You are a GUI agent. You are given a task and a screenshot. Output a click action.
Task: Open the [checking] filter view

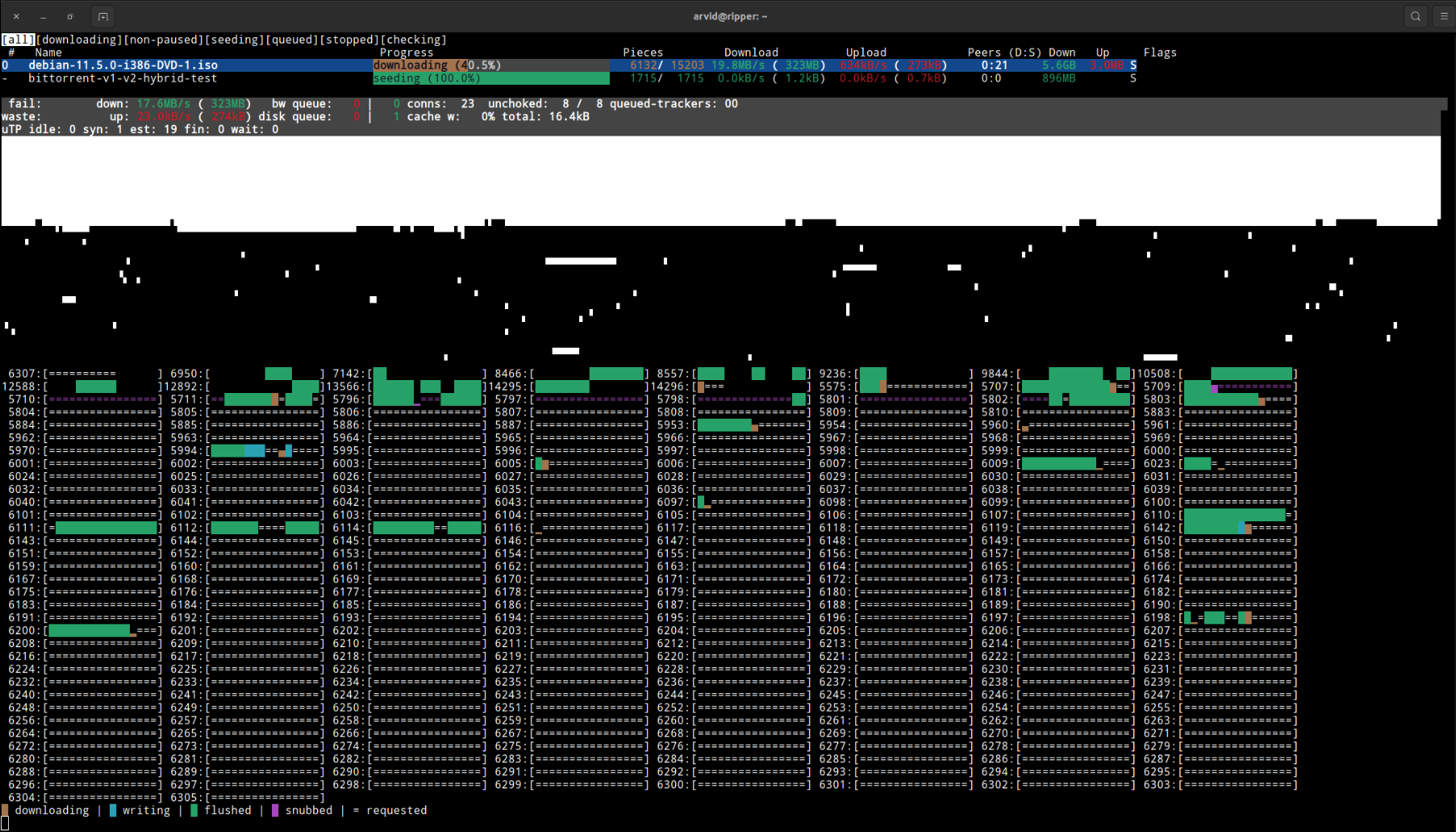tap(415, 39)
